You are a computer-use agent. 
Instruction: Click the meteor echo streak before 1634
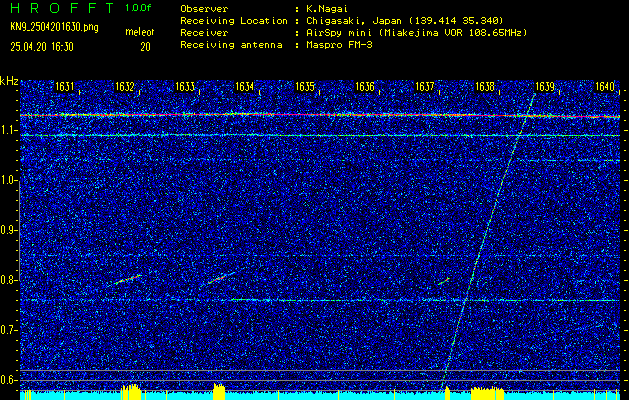click(221, 278)
